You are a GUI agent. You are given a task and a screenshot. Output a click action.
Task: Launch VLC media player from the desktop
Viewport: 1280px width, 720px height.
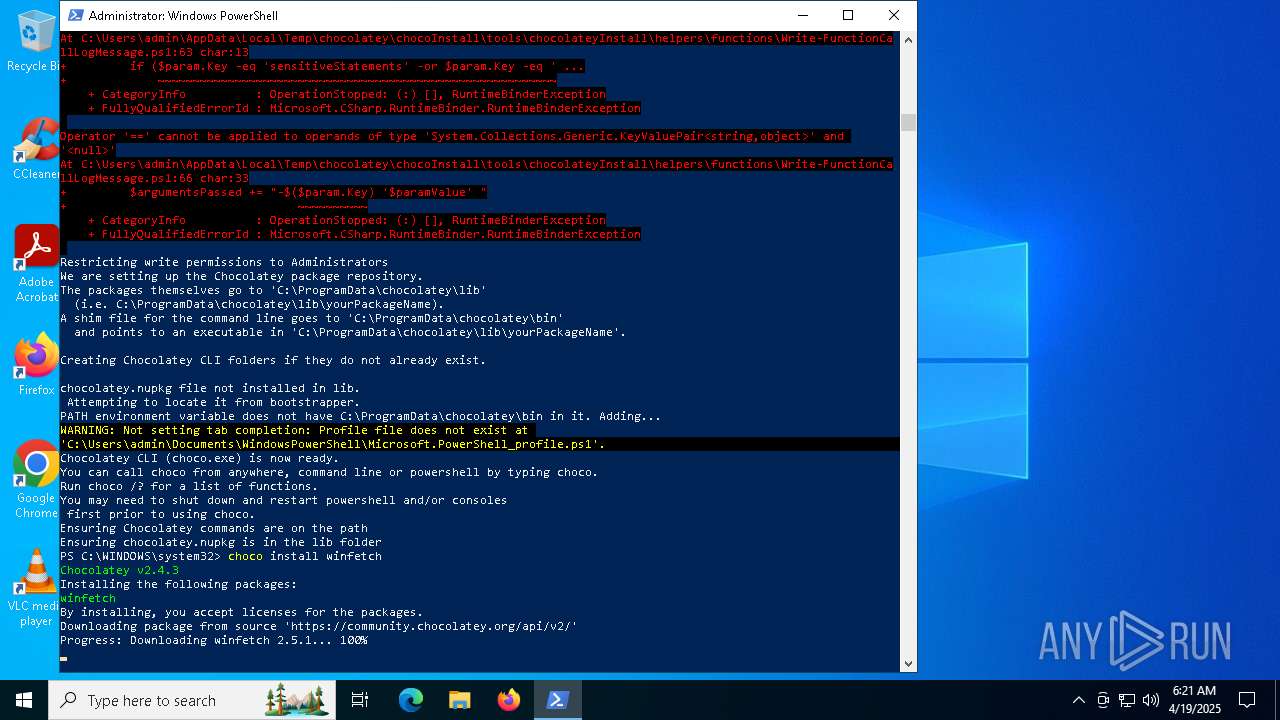[35, 587]
